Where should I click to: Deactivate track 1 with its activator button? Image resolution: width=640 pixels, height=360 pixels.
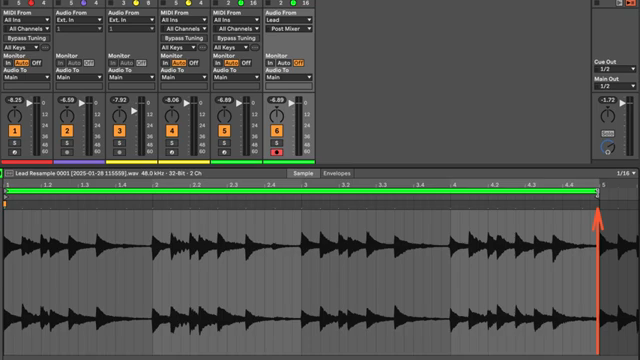click(15, 131)
